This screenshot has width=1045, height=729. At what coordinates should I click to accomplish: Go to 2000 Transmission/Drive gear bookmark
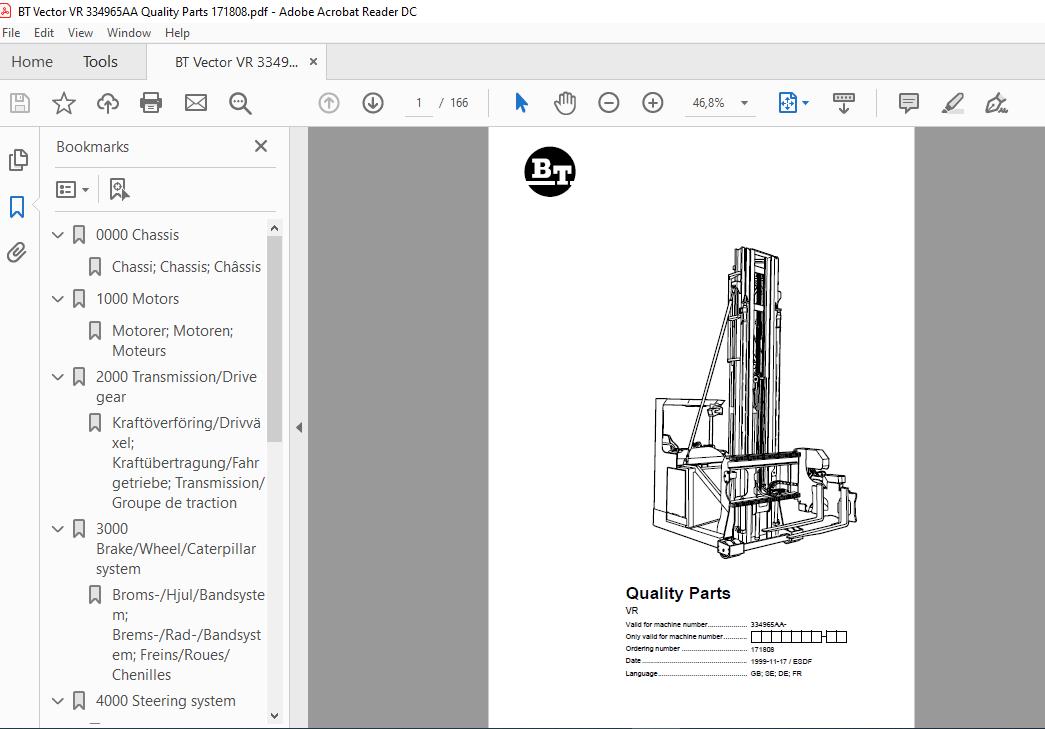click(177, 386)
